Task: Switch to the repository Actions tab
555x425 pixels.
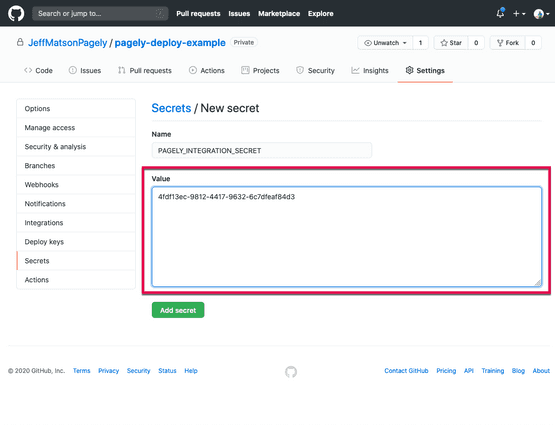Action: pos(207,70)
